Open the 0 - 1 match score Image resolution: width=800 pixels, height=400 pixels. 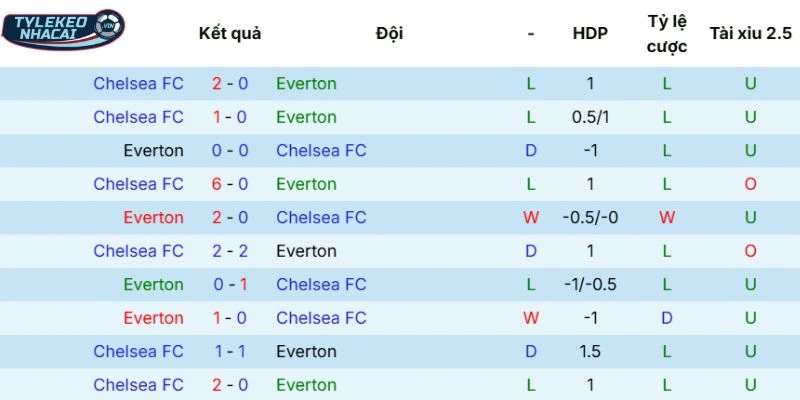230,285
